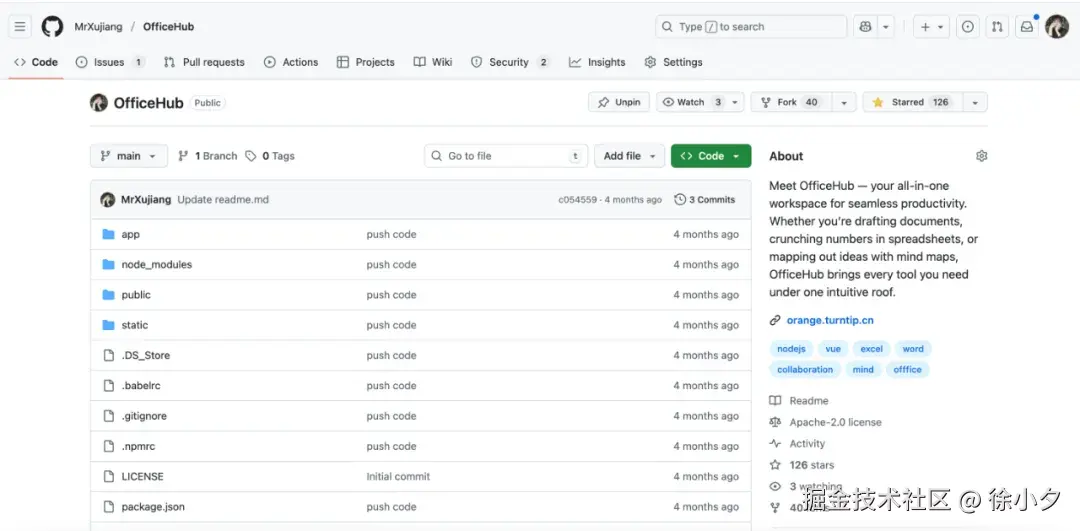Click the mind topic tag
Screen dimensions: 1080x531
click(x=863, y=370)
